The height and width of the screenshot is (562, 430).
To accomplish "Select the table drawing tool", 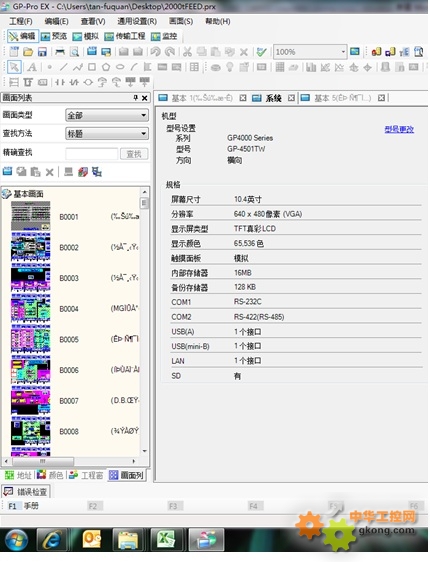I will coord(194,67).
